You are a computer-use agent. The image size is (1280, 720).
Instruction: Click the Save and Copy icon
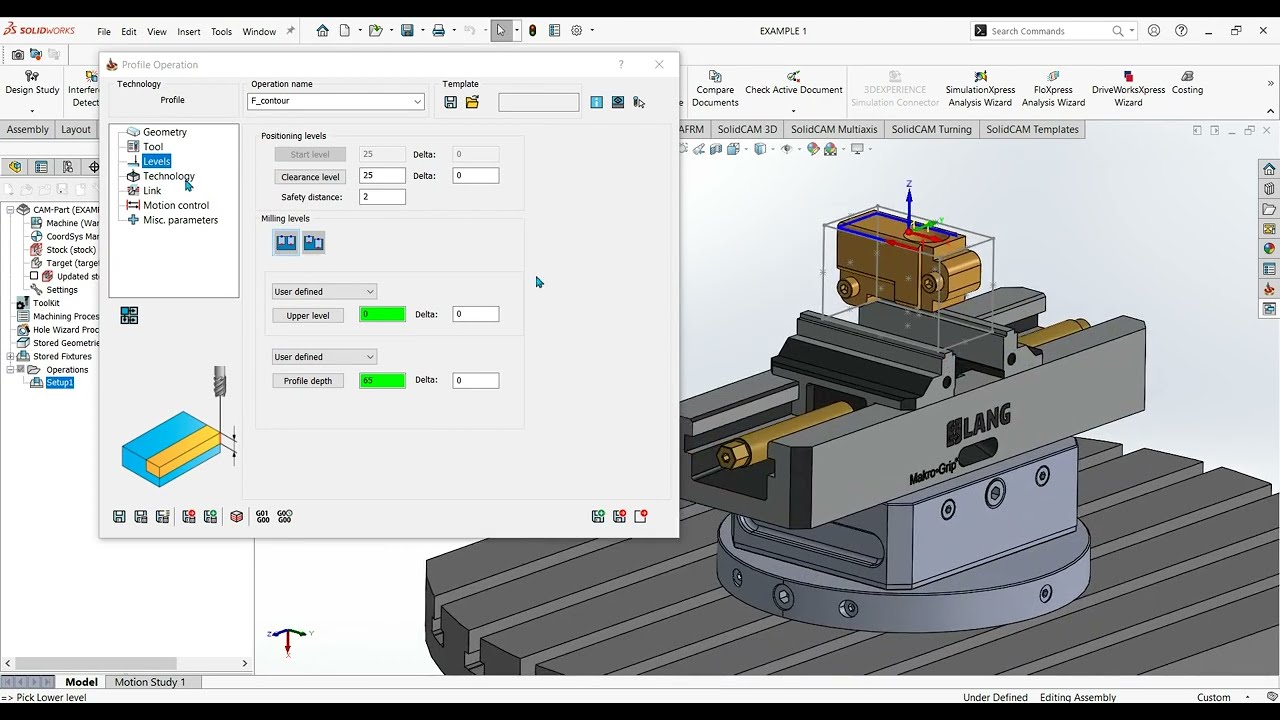(141, 516)
